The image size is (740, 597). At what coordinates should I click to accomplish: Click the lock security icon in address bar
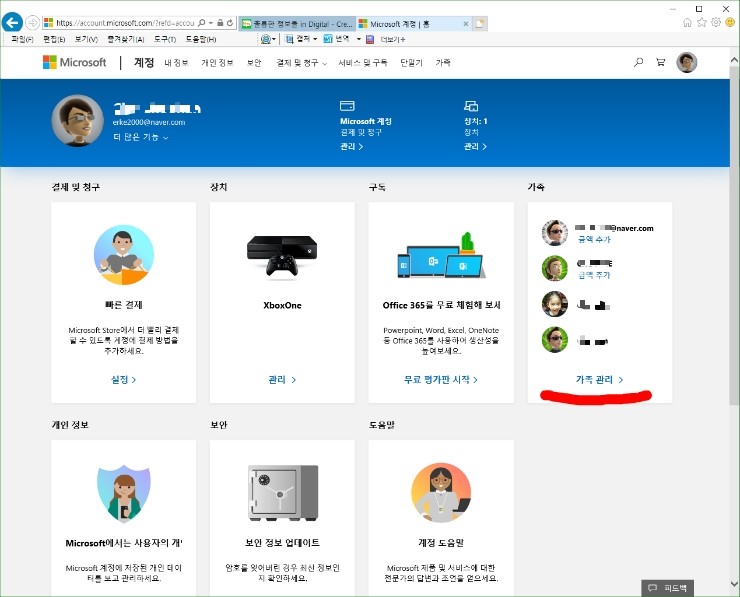220,23
